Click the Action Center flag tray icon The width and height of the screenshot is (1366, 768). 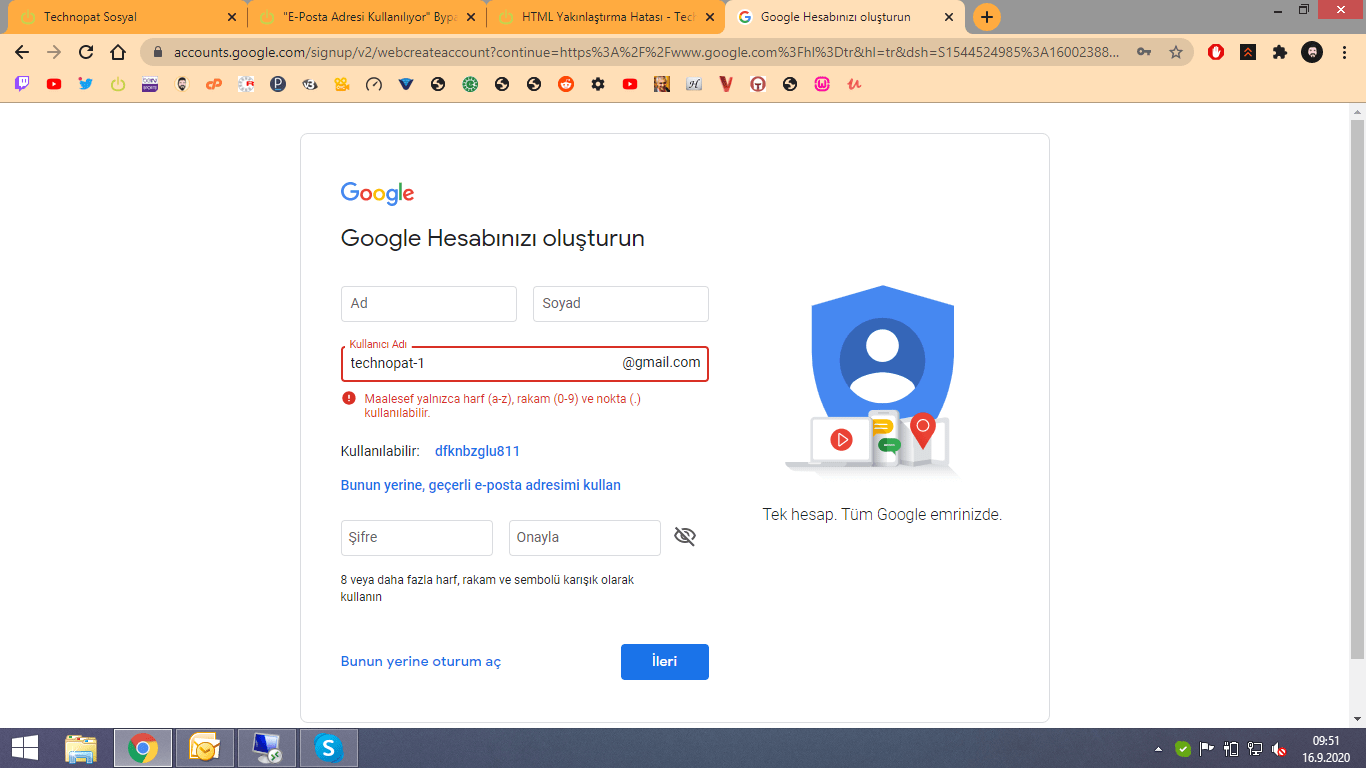pyautogui.click(x=1207, y=748)
